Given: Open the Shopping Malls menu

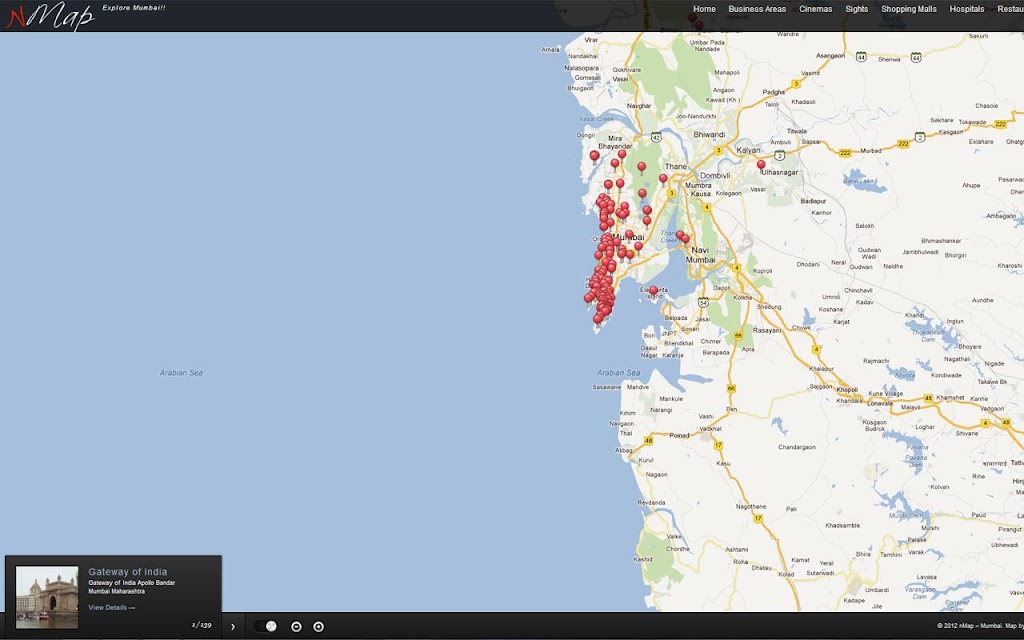Looking at the screenshot, I should (908, 9).
